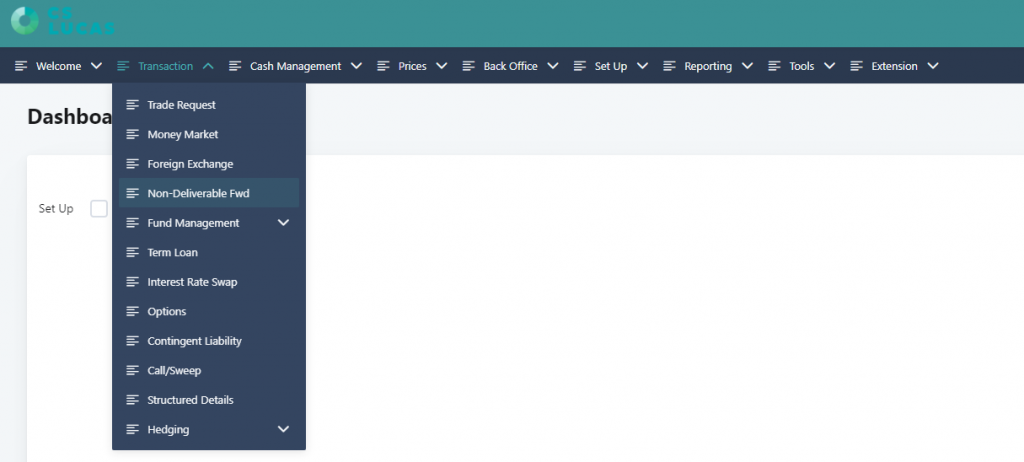This screenshot has width=1024, height=462.
Task: Open the Back Office menu
Action: tap(510, 66)
